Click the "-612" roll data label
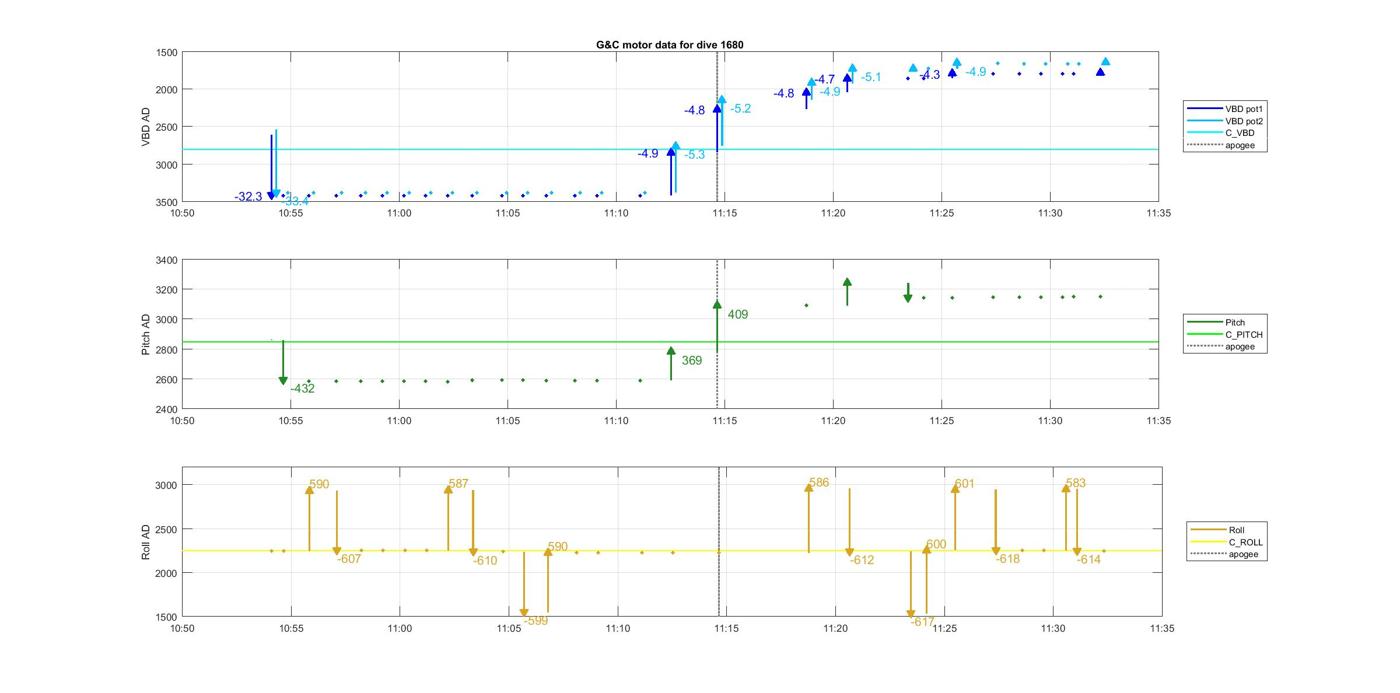Image resolution: width=1400 pixels, height=693 pixels. pyautogui.click(x=862, y=560)
